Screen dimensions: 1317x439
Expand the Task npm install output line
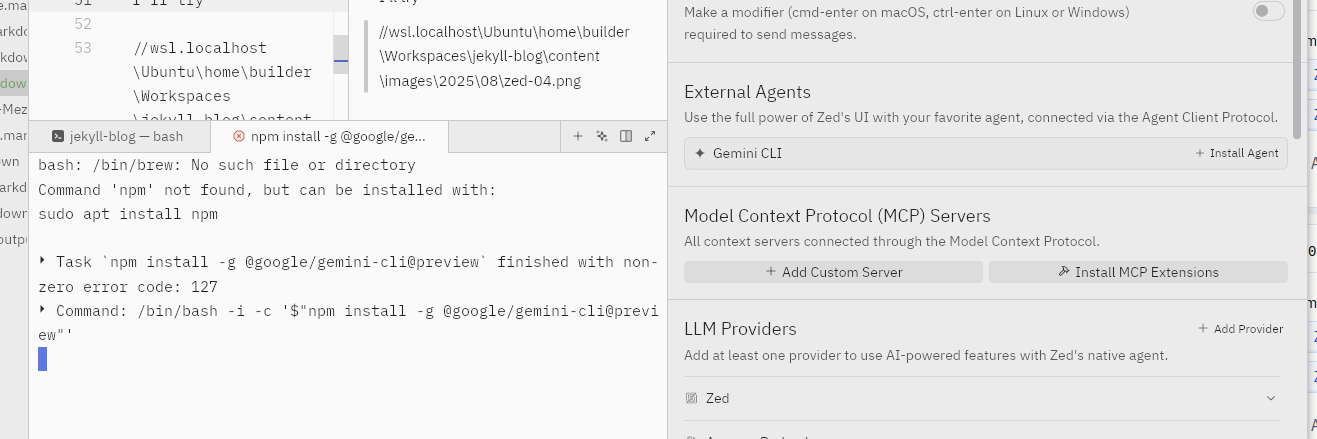[42, 262]
